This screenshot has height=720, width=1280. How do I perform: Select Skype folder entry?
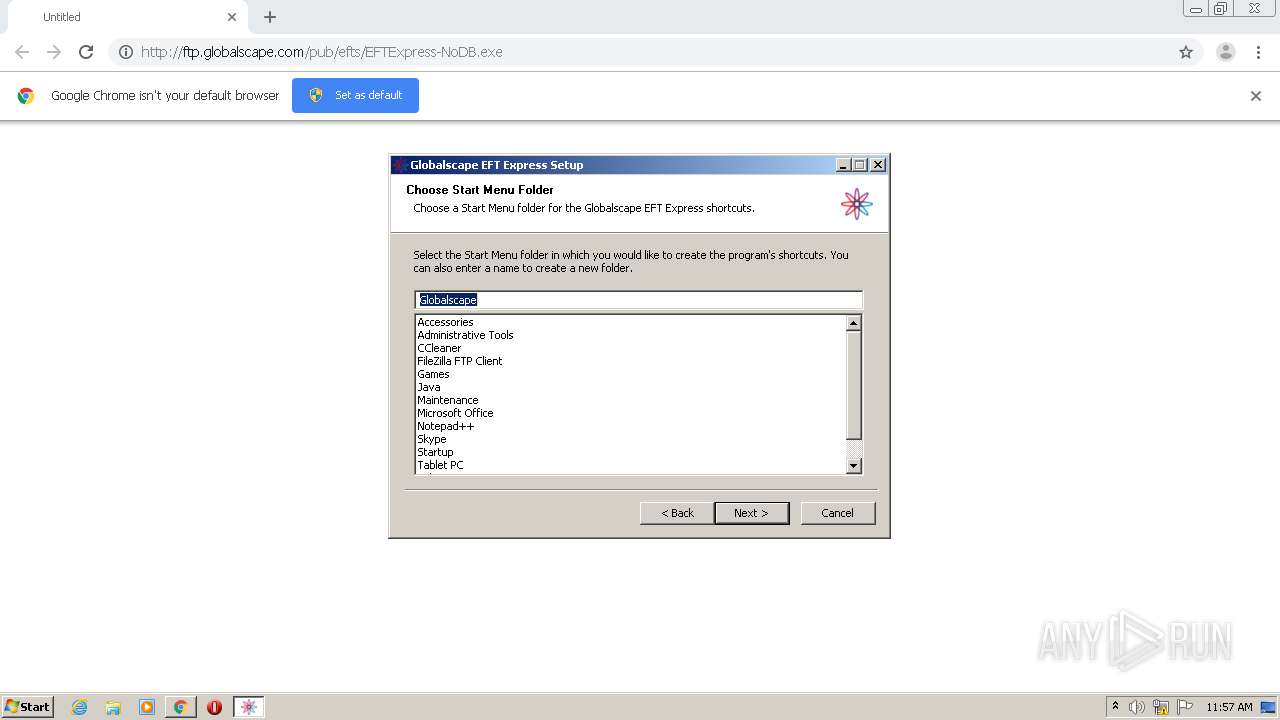point(432,439)
